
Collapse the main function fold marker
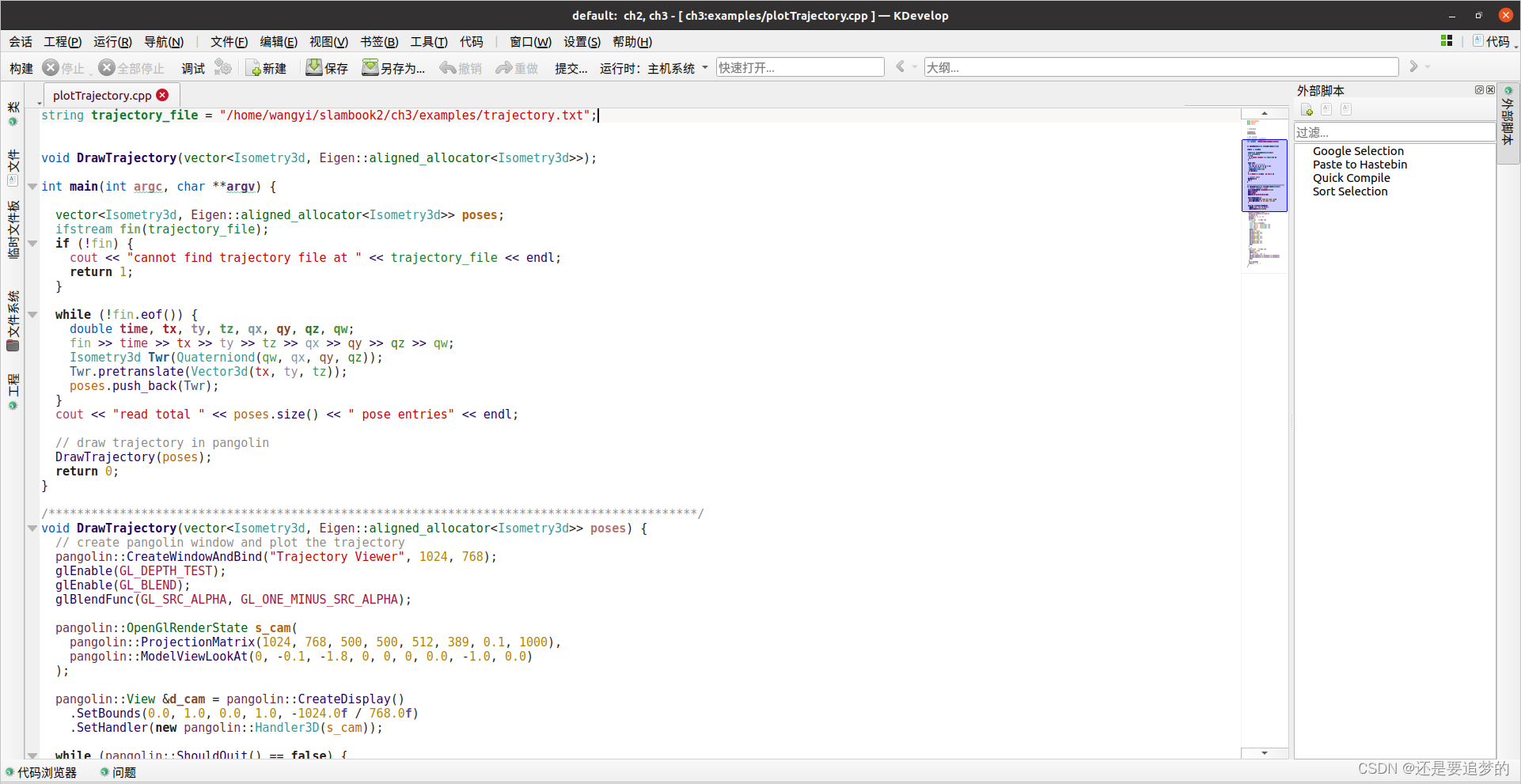coord(32,187)
